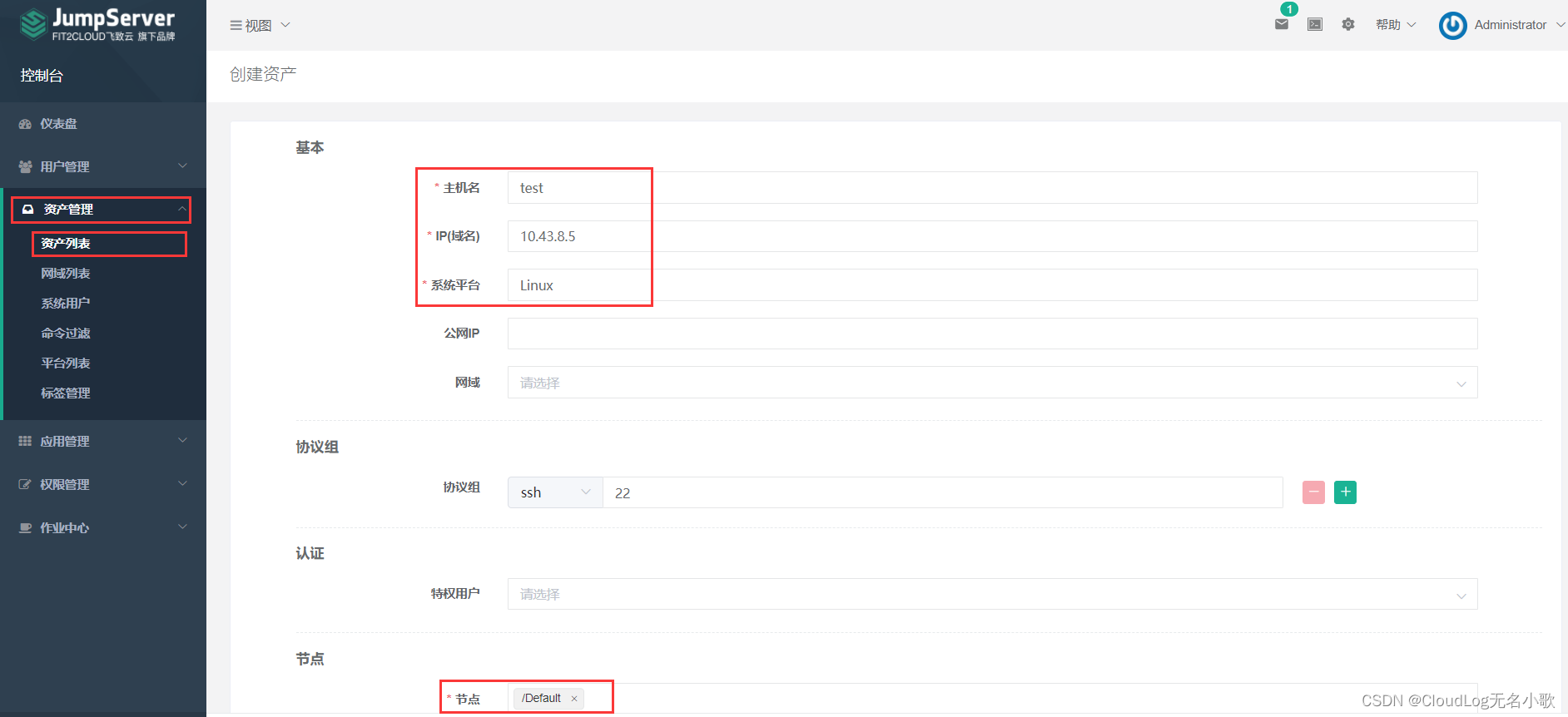Open the system settings gear icon
Screen dimensions: 1568x717
(x=1348, y=24)
